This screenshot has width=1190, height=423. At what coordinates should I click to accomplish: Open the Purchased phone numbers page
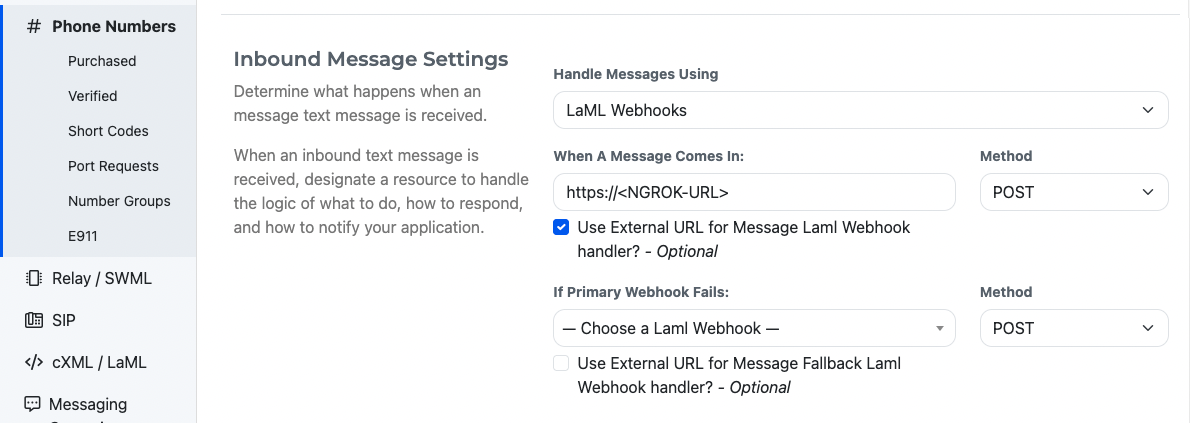(102, 61)
